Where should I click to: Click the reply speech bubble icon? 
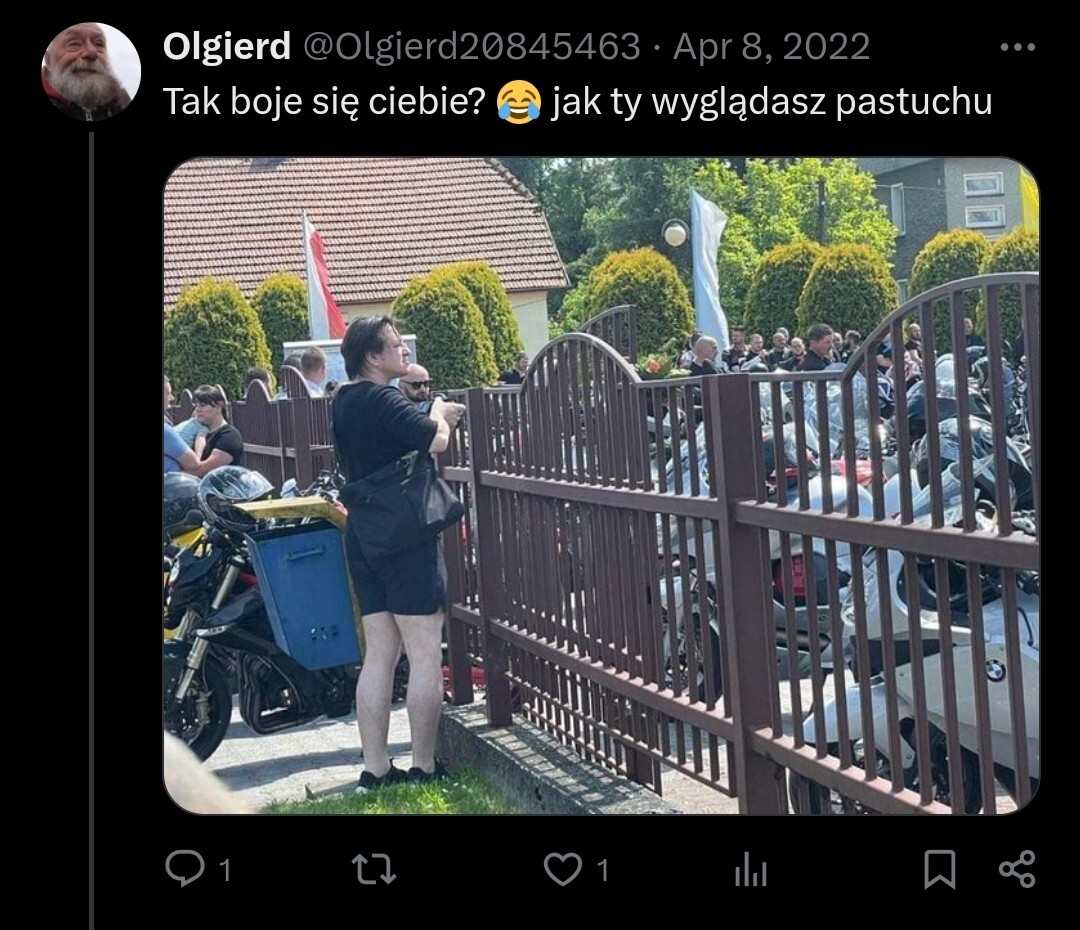point(185,868)
